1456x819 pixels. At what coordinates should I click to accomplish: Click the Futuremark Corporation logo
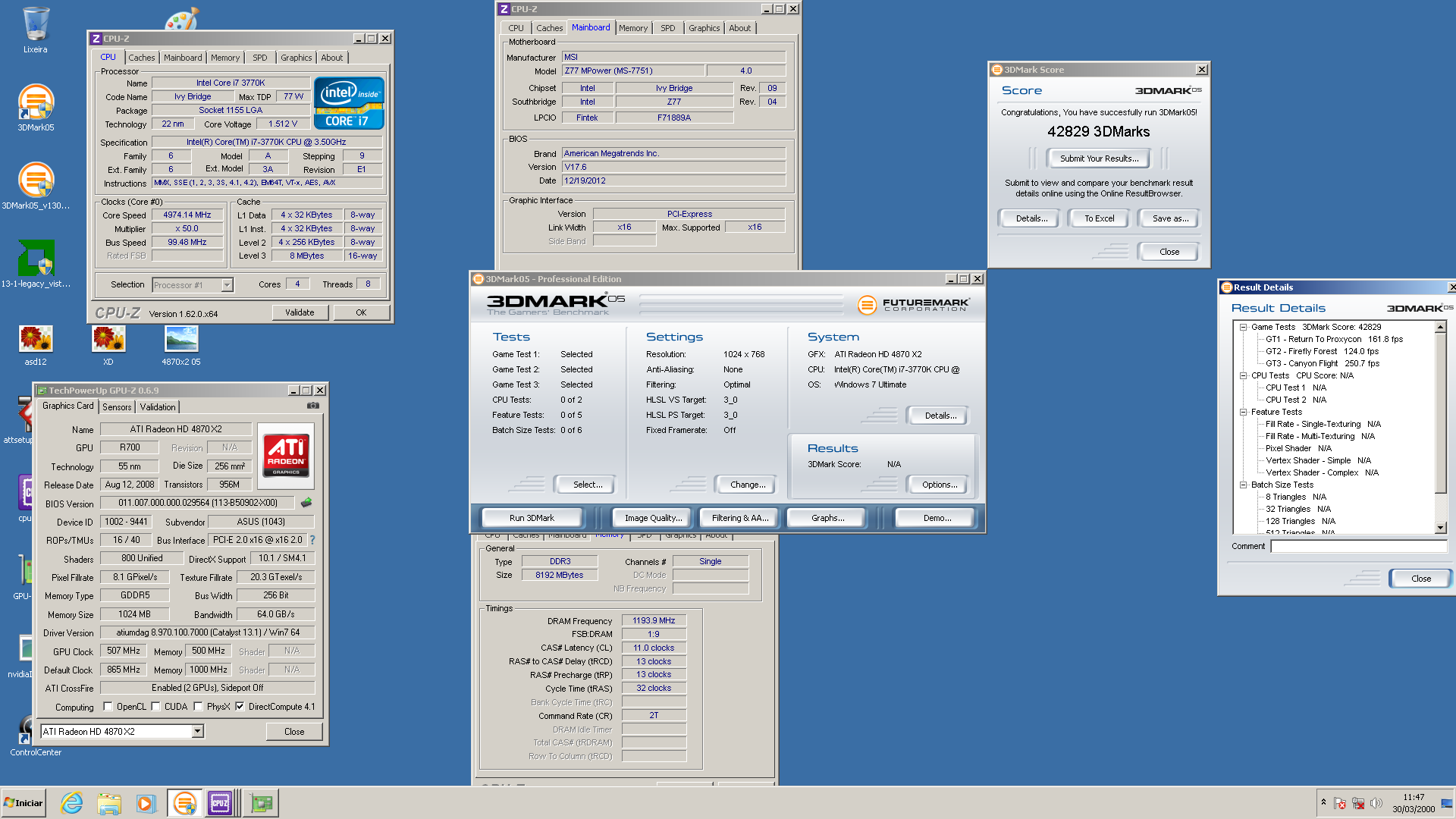pos(914,304)
